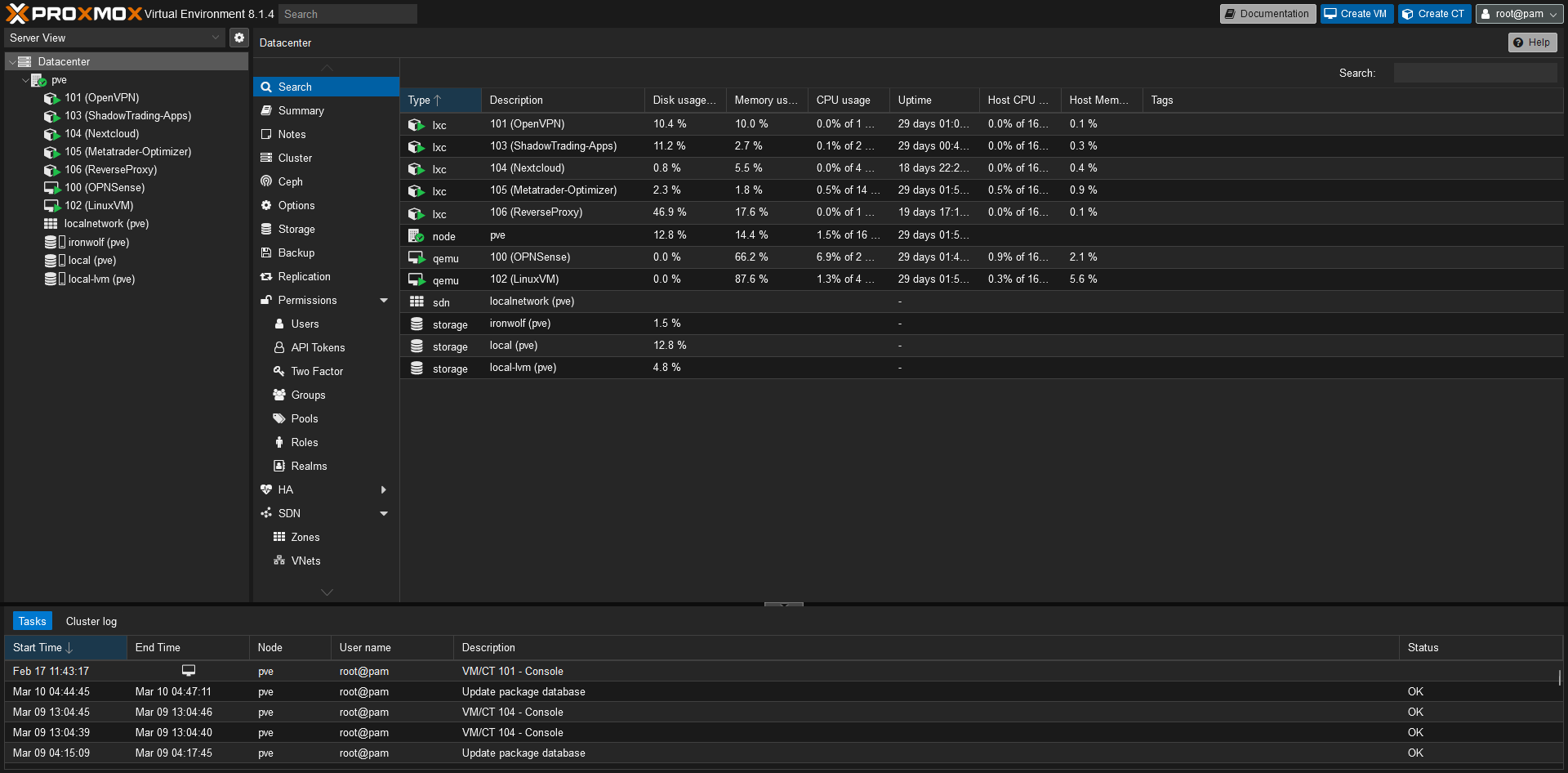Screen dimensions: 1568x773
Task: Click the ShadowTrading-Apps container icon in tree
Action: click(x=51, y=116)
